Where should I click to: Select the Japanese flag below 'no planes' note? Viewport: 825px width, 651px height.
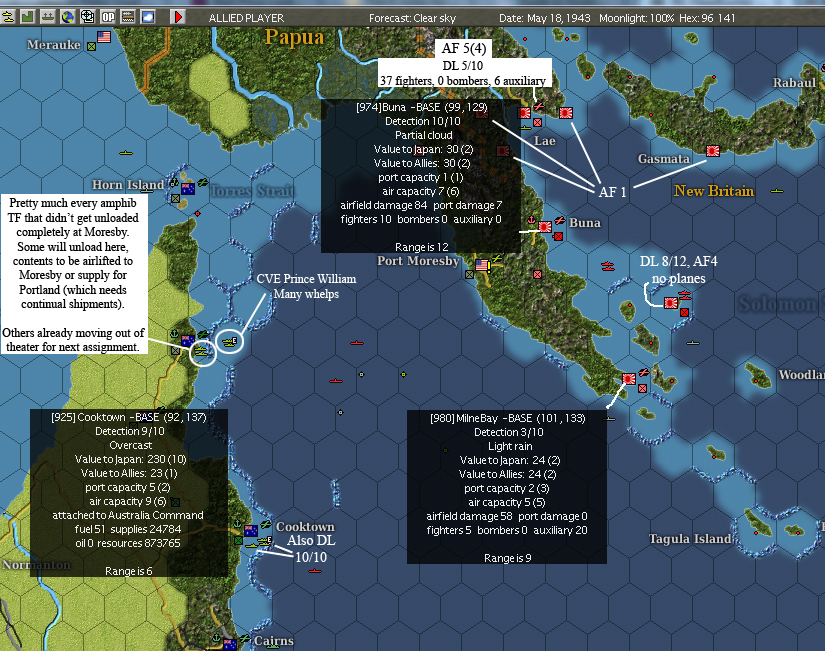point(671,303)
